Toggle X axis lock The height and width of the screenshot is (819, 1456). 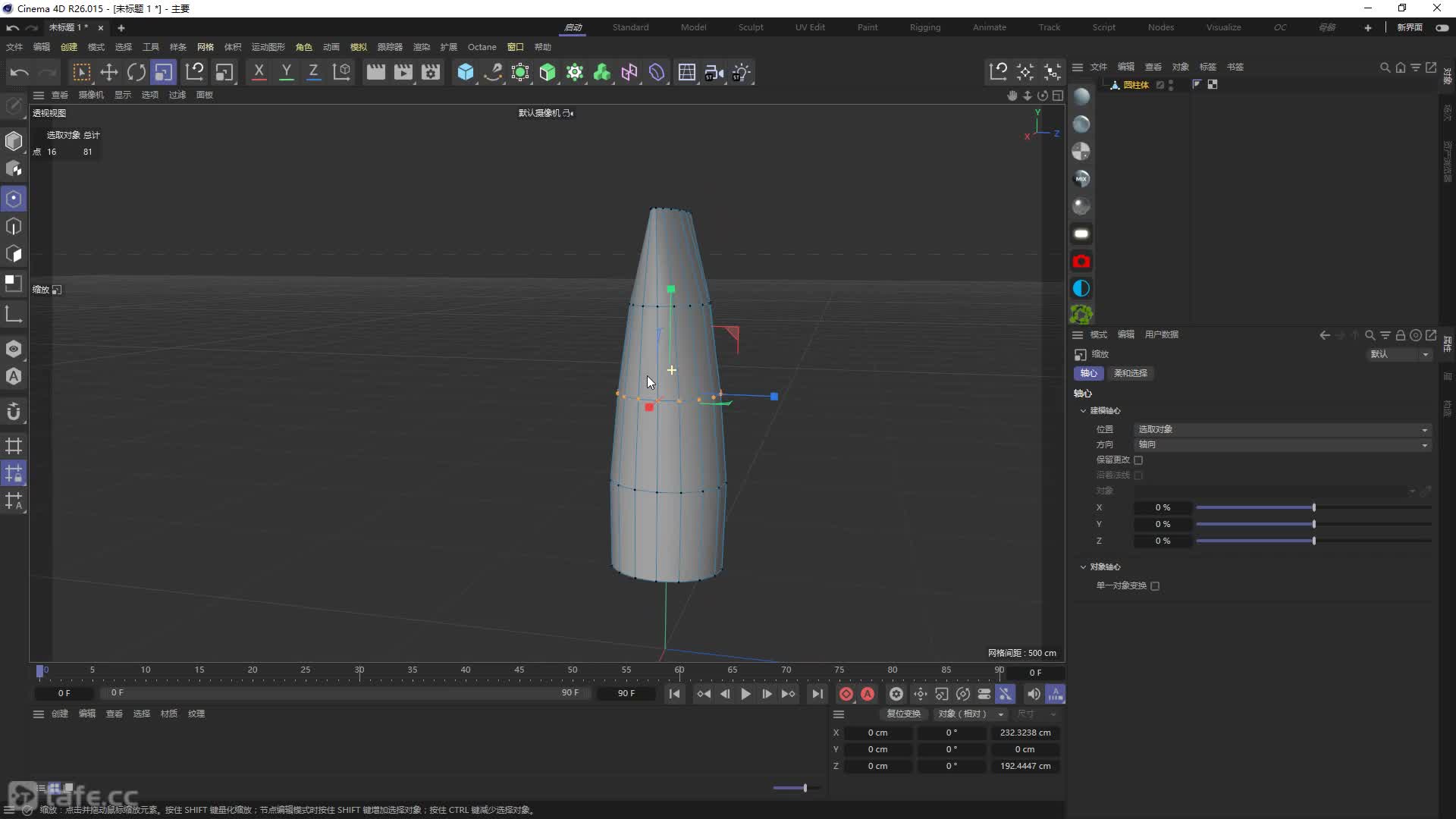[259, 72]
